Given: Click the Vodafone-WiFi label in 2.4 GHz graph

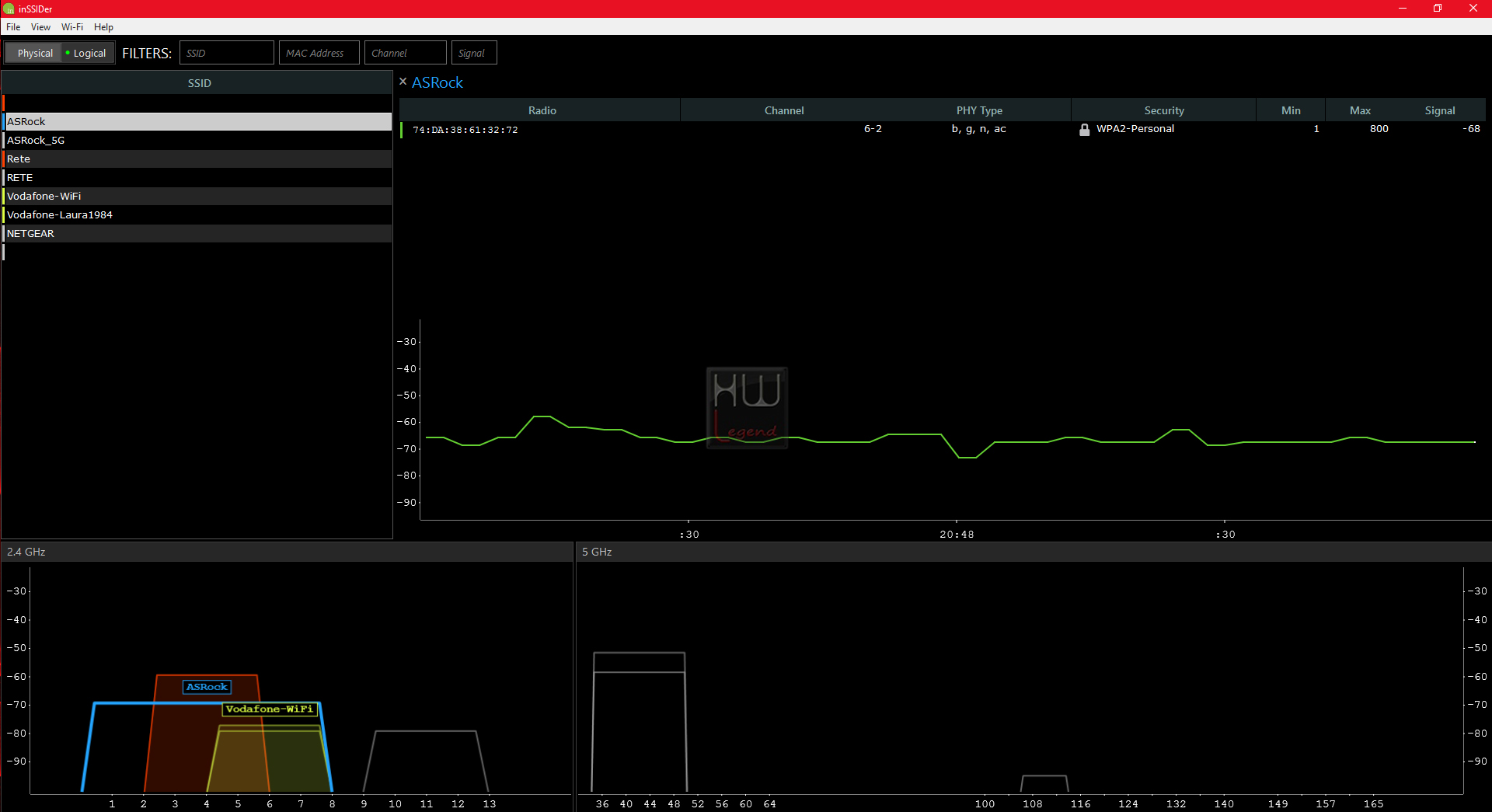Looking at the screenshot, I should (270, 709).
